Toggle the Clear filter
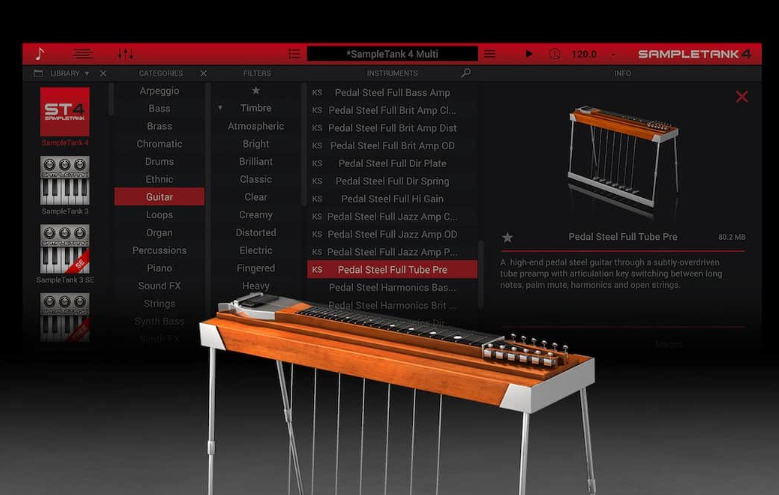The height and width of the screenshot is (495, 779). point(256,197)
